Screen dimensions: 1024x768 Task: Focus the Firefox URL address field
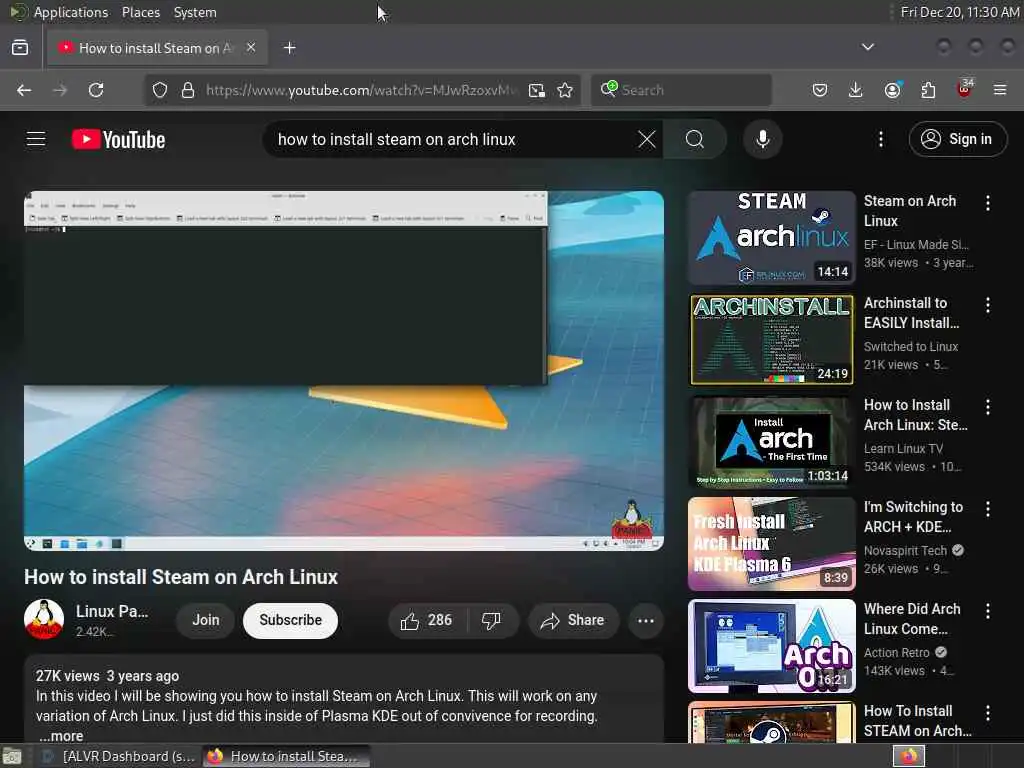click(360, 90)
